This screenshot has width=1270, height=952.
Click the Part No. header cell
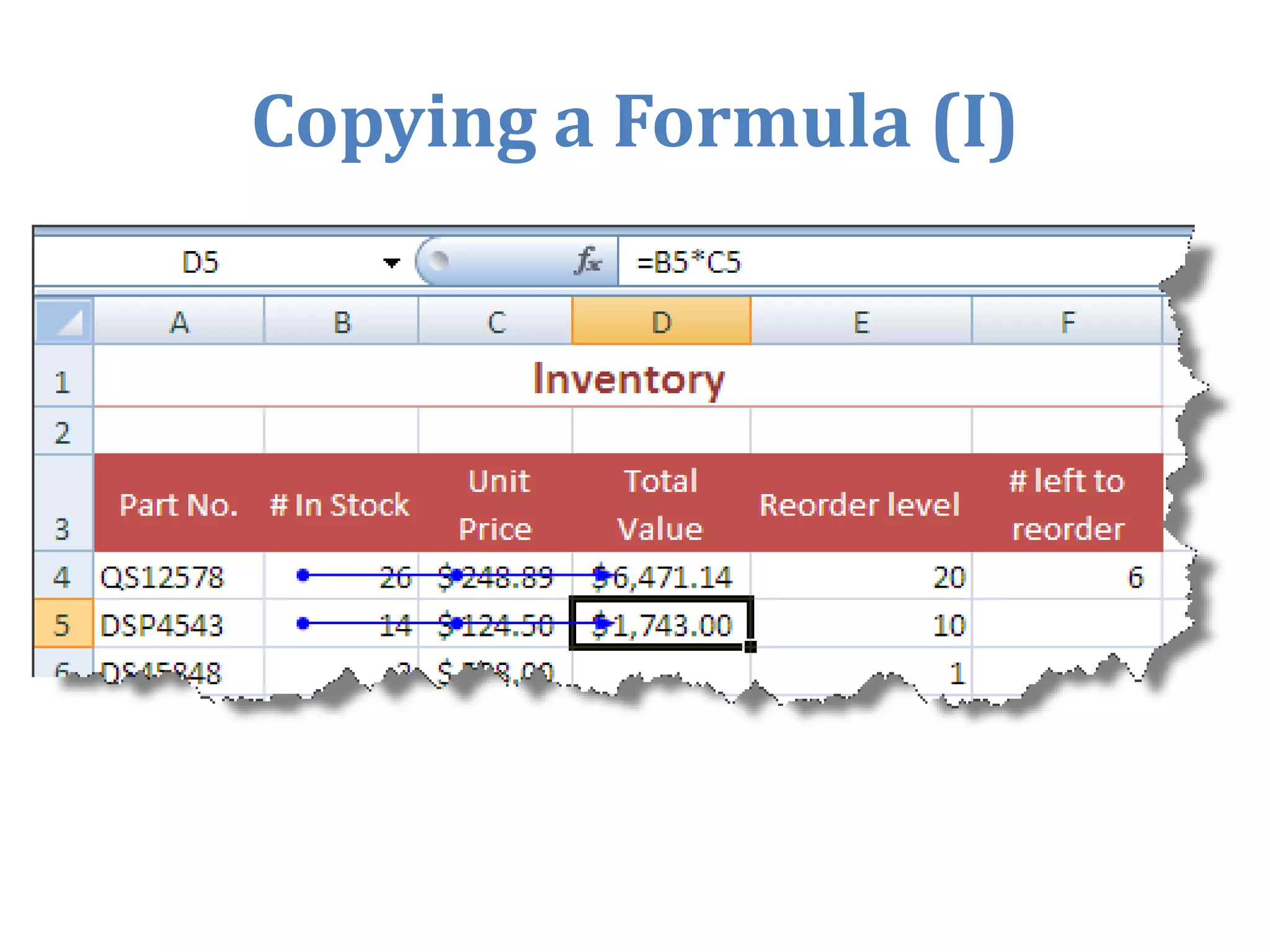179,503
